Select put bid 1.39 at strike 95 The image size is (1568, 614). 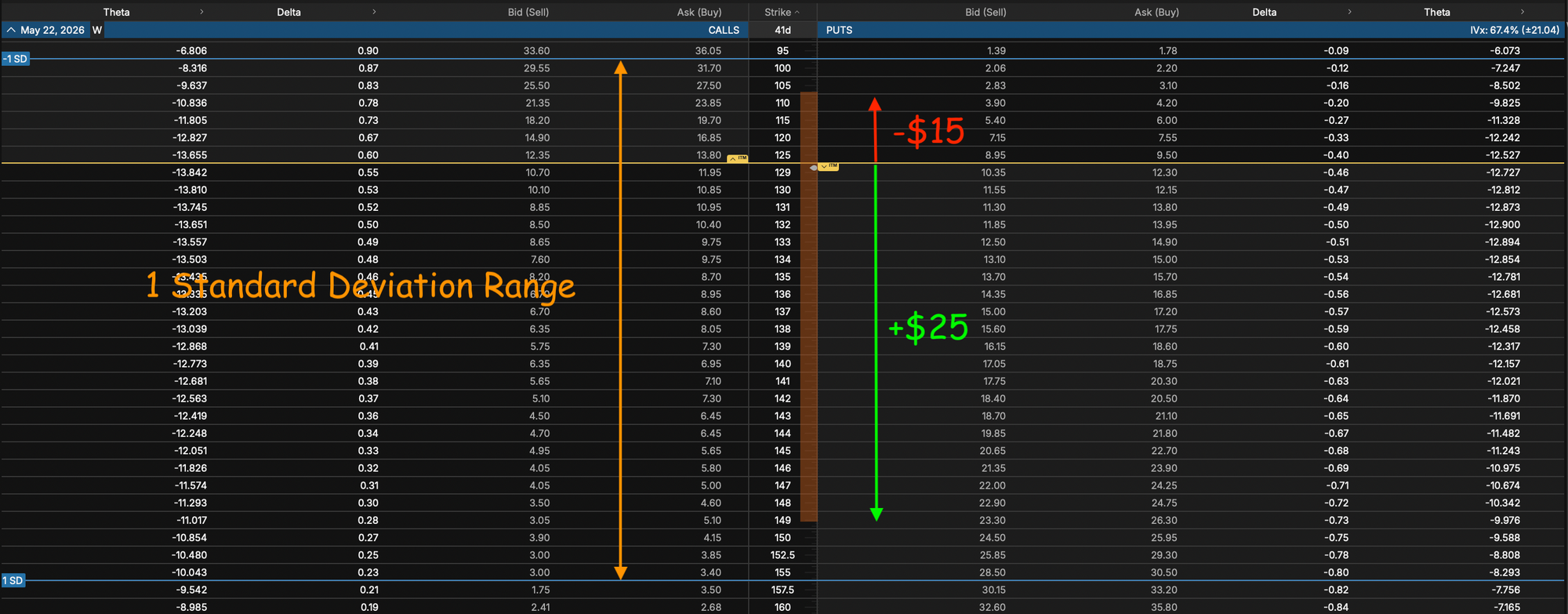996,50
